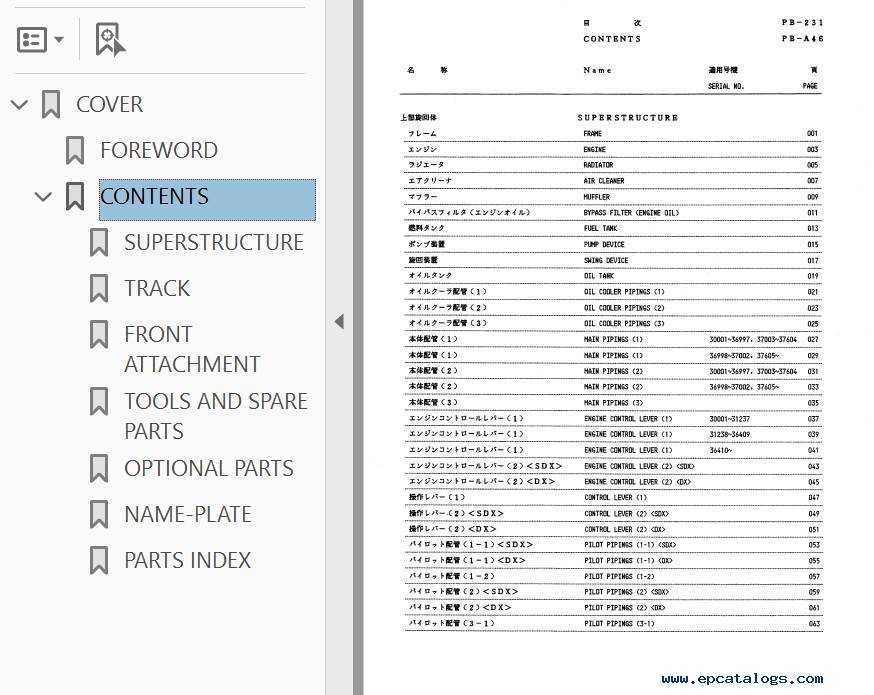Navigate to FRONT ATTACHMENT bookmark
The width and height of the screenshot is (874, 695).
(192, 349)
